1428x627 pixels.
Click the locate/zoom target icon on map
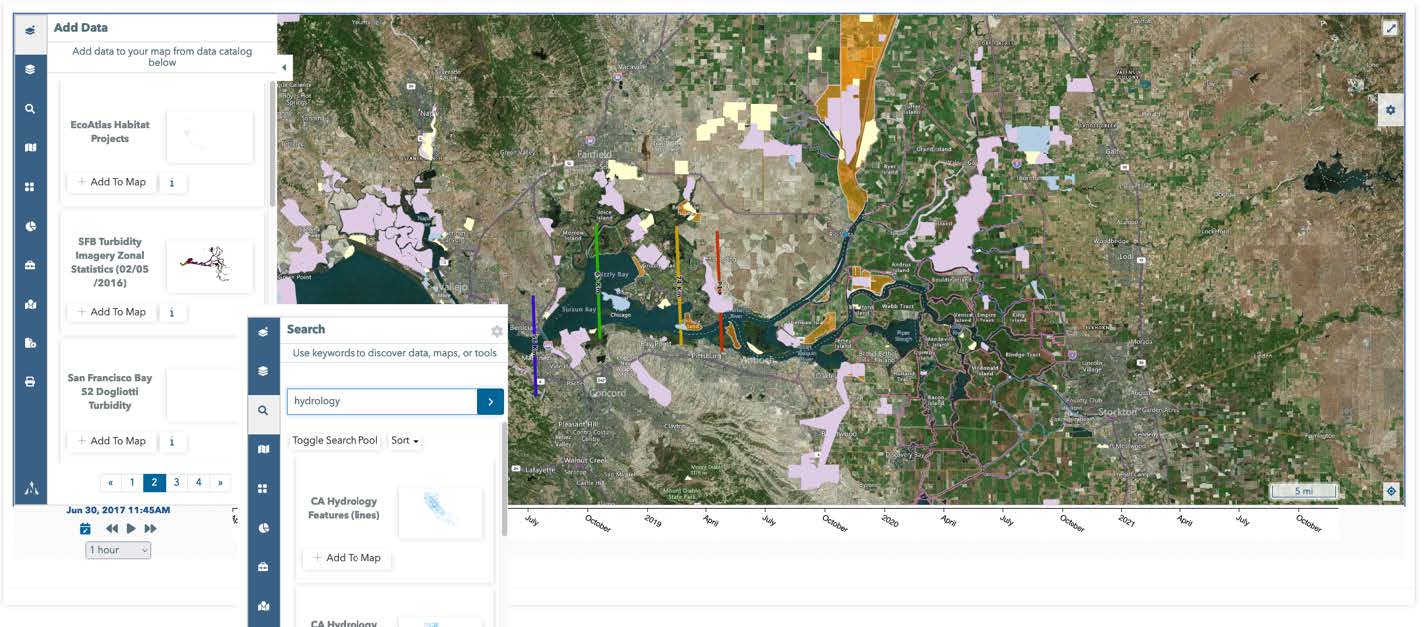coord(1390,491)
